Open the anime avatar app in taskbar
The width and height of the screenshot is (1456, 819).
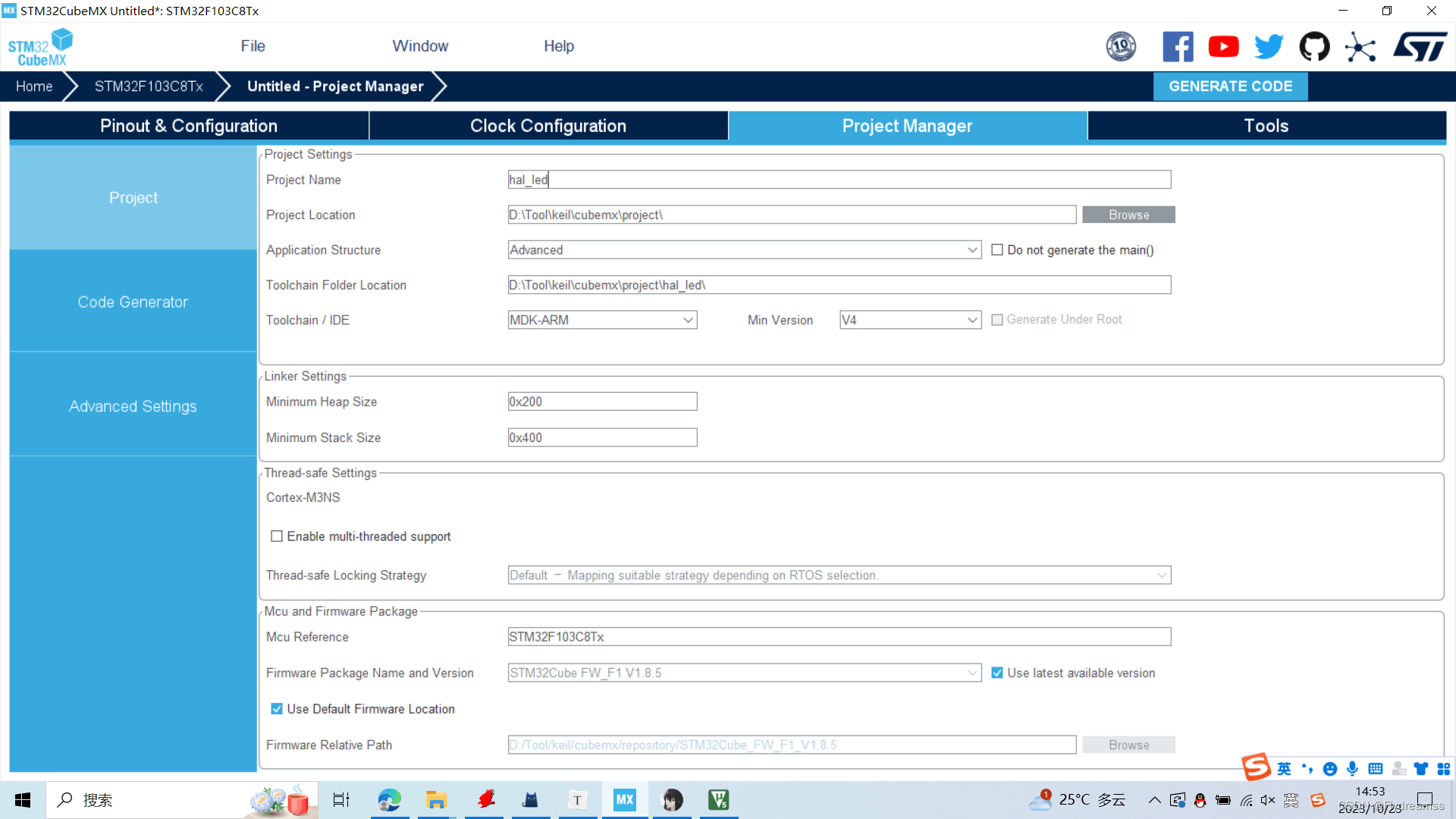point(672,800)
